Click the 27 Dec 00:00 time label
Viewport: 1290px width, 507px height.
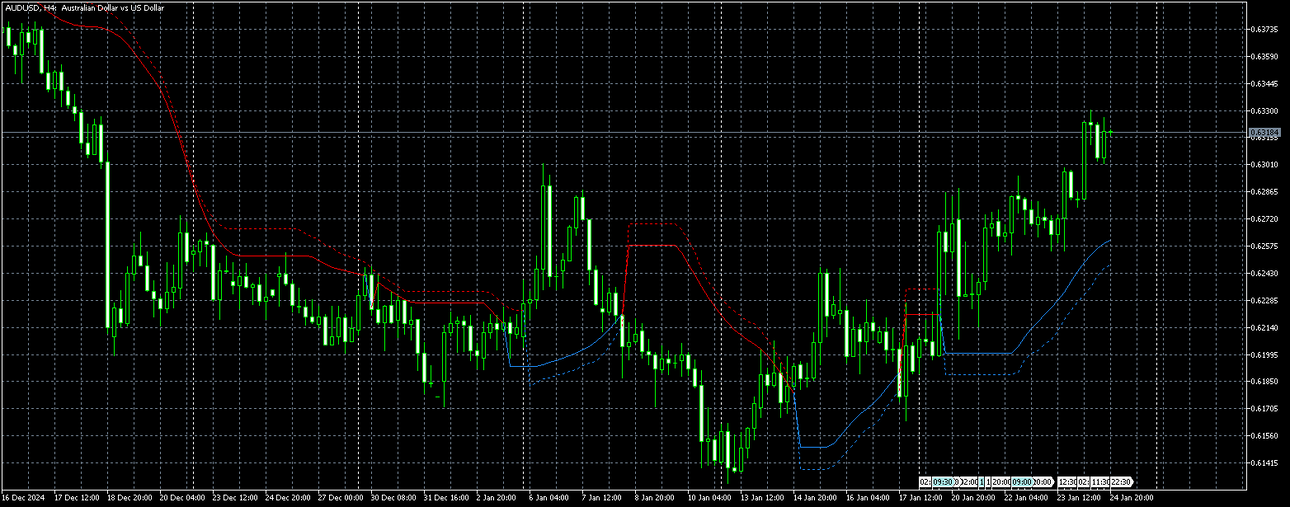(x=339, y=497)
